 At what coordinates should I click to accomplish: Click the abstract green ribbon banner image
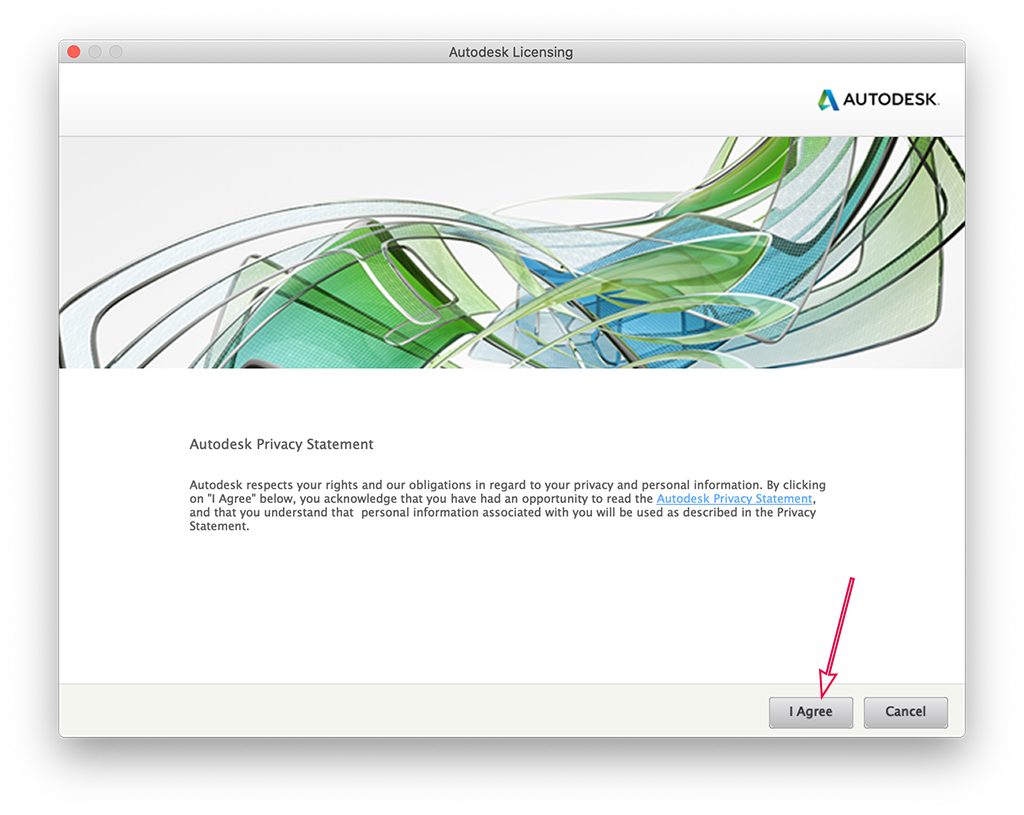coord(512,252)
